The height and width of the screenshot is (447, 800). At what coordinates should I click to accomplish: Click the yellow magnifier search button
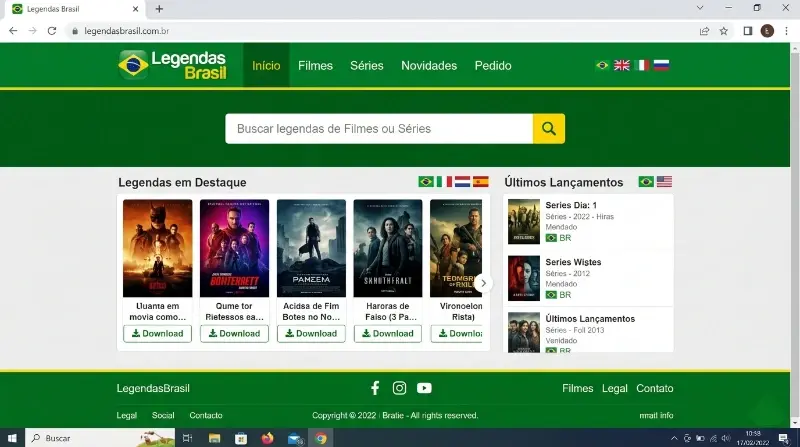(x=549, y=129)
